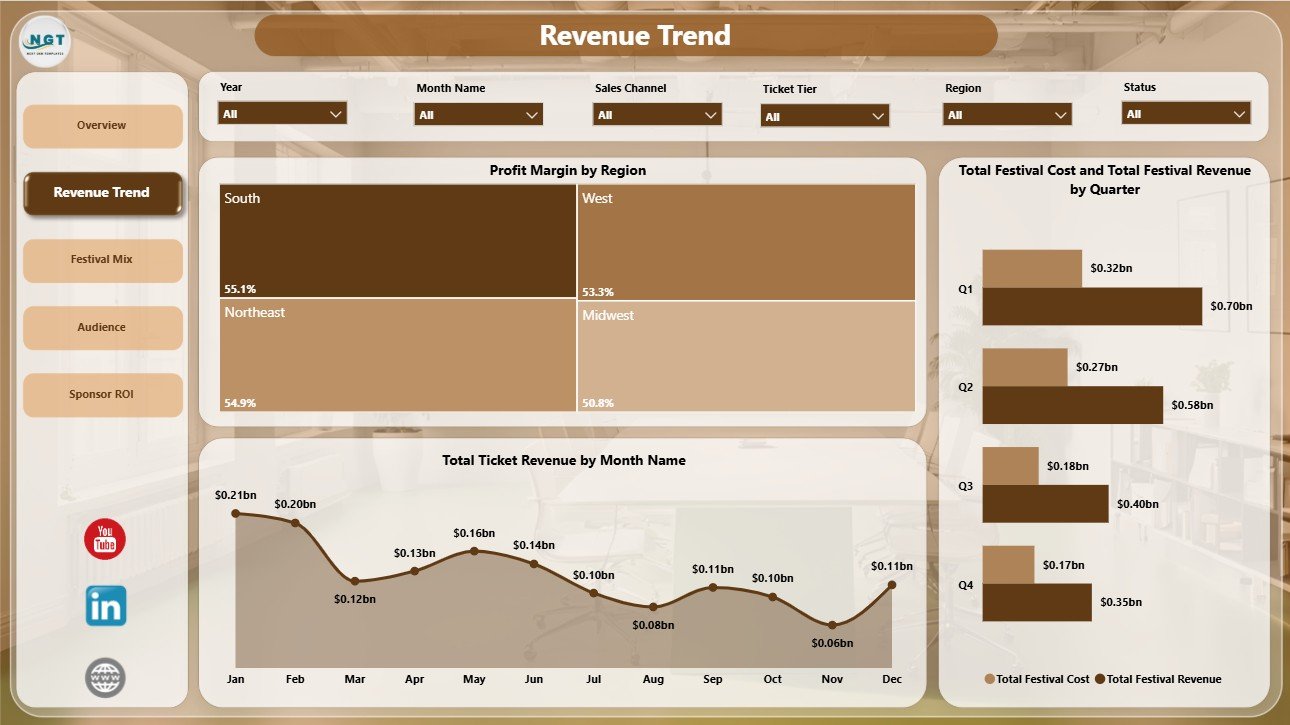This screenshot has height=725, width=1290.
Task: Navigate to Sponsor ROI page
Action: 102,394
